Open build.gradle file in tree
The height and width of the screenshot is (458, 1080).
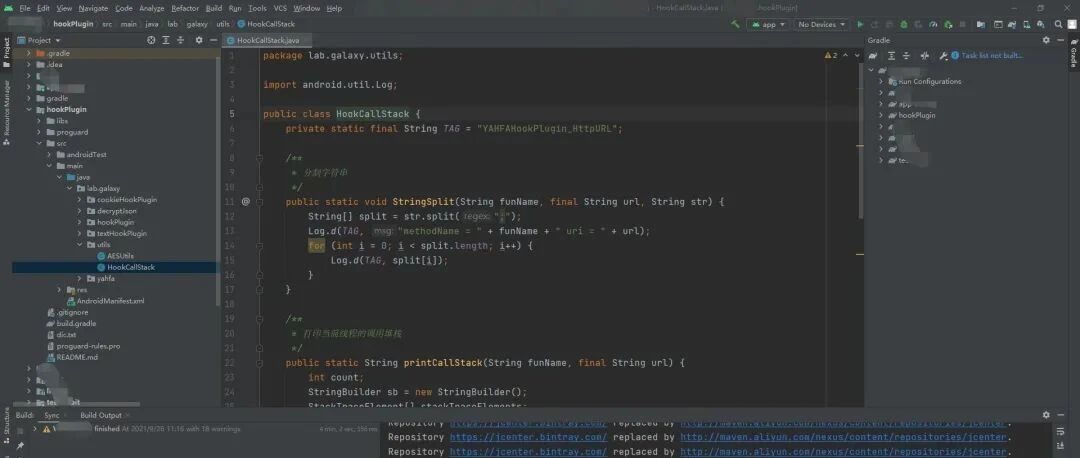pyautogui.click(x=76, y=323)
